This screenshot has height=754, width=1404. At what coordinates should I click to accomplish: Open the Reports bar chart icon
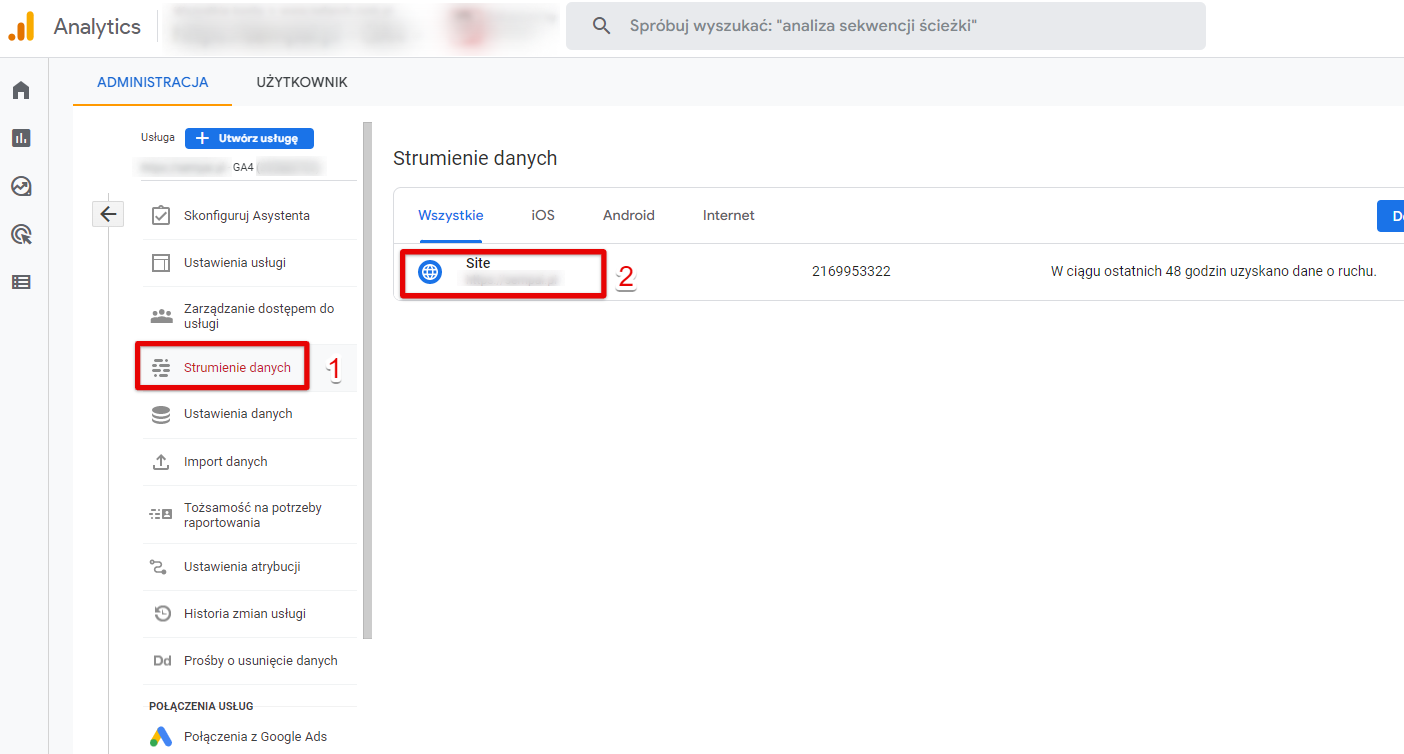coord(21,138)
